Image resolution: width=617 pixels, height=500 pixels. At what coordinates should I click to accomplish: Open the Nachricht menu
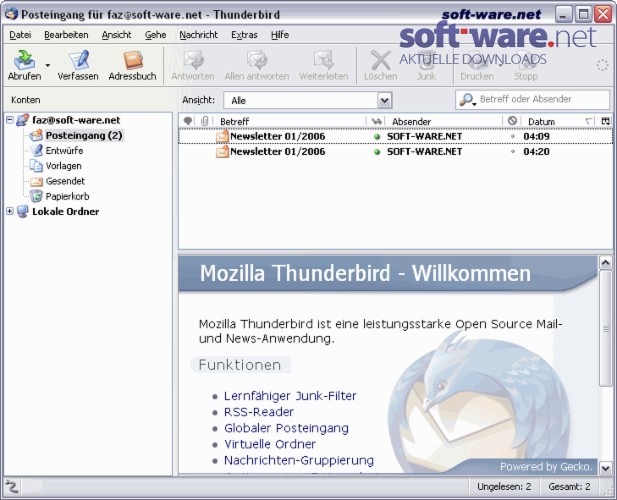(198, 35)
